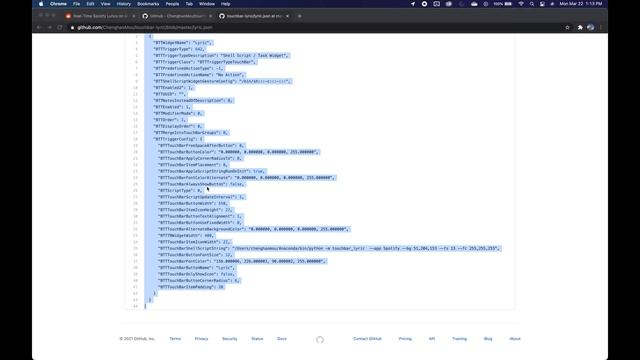
Task: Click the Mon Mar 22 clock
Action: (580, 4)
